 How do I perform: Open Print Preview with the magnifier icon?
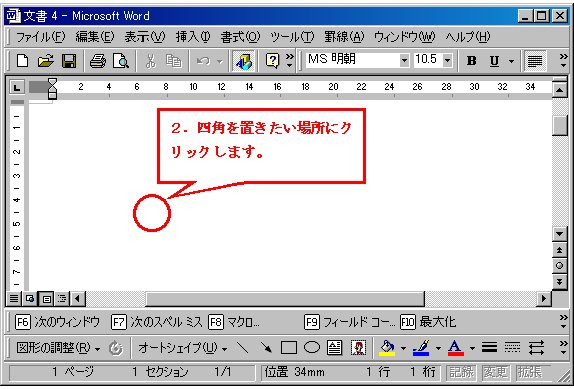coord(120,61)
